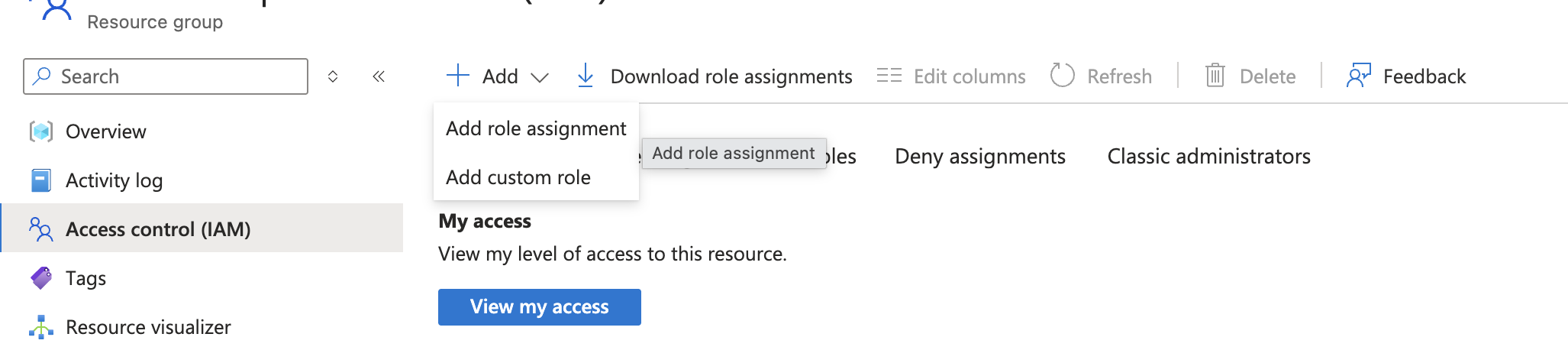The image size is (1568, 350).
Task: Expand the Add dropdown chevron
Action: point(540,77)
